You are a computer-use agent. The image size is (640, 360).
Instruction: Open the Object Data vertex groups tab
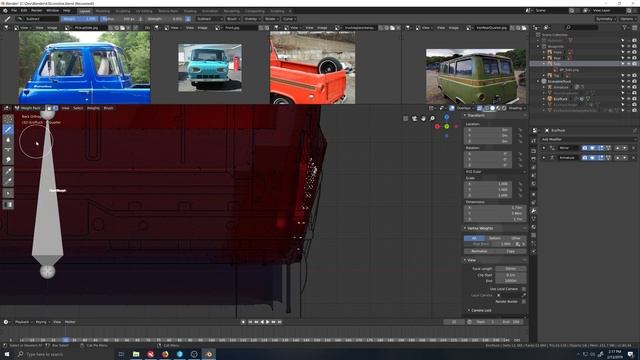tap(533, 219)
